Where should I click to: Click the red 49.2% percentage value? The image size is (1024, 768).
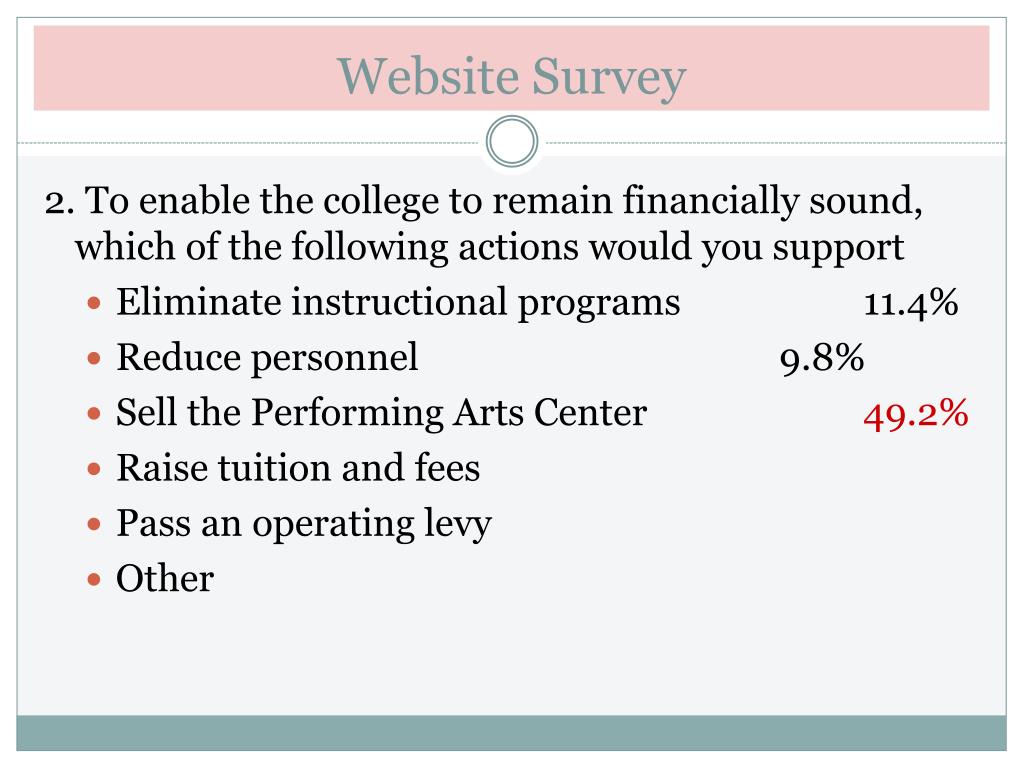tap(916, 414)
